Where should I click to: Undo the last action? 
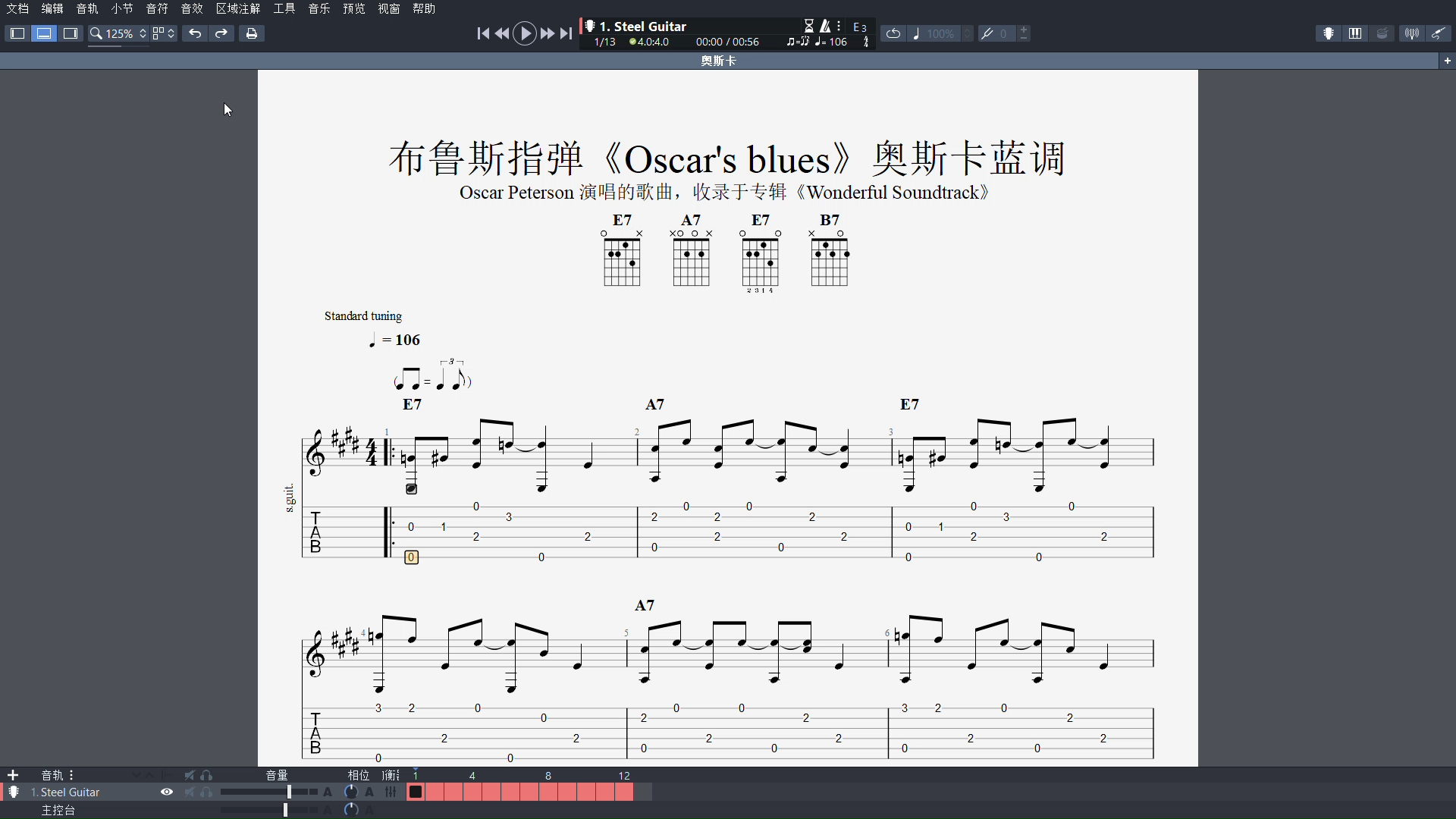pyautogui.click(x=195, y=33)
